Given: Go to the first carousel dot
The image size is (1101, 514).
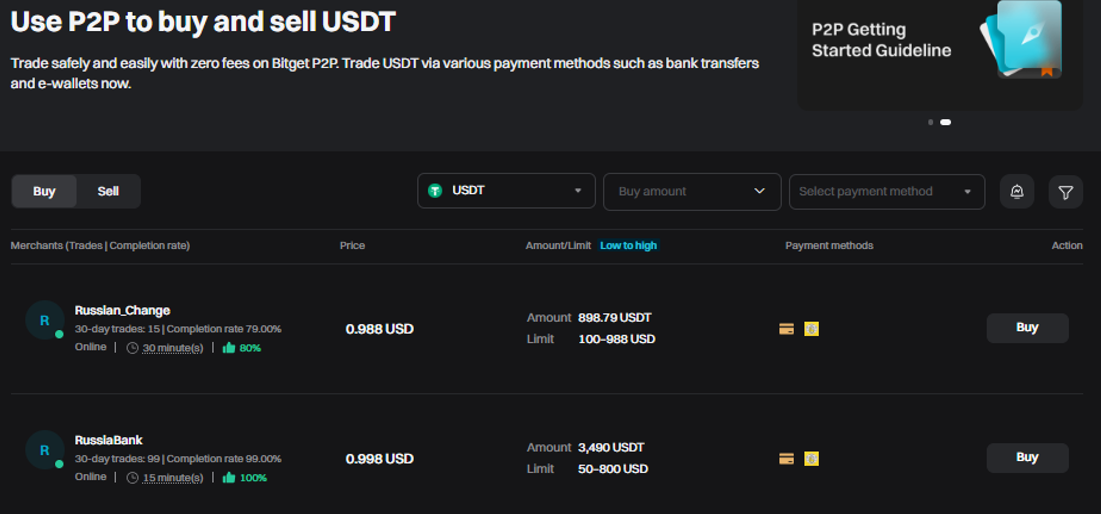Looking at the screenshot, I should point(930,122).
